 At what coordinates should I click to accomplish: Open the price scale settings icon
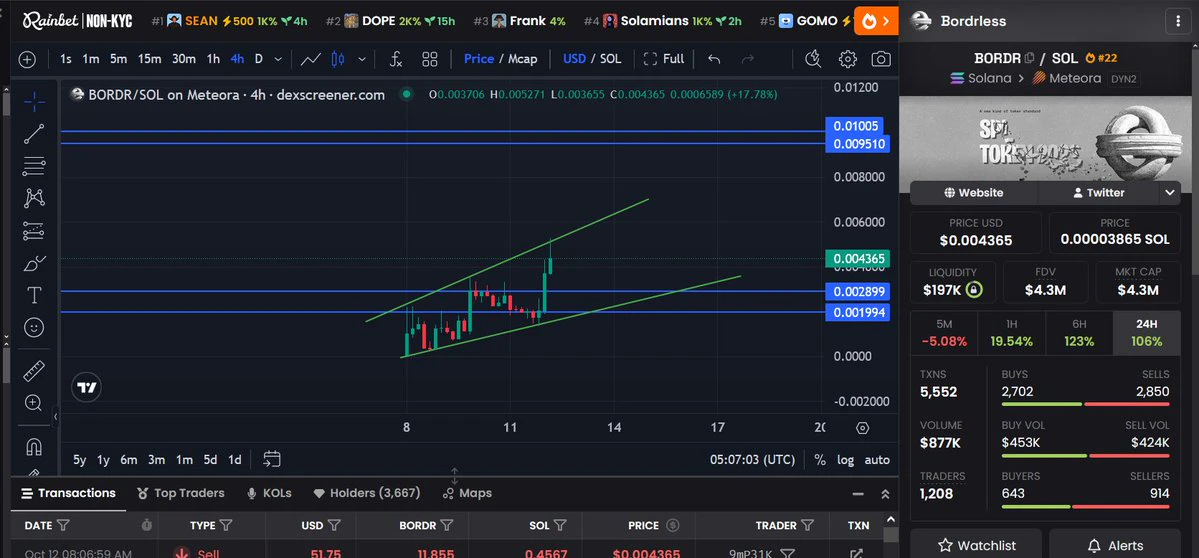(x=863, y=428)
